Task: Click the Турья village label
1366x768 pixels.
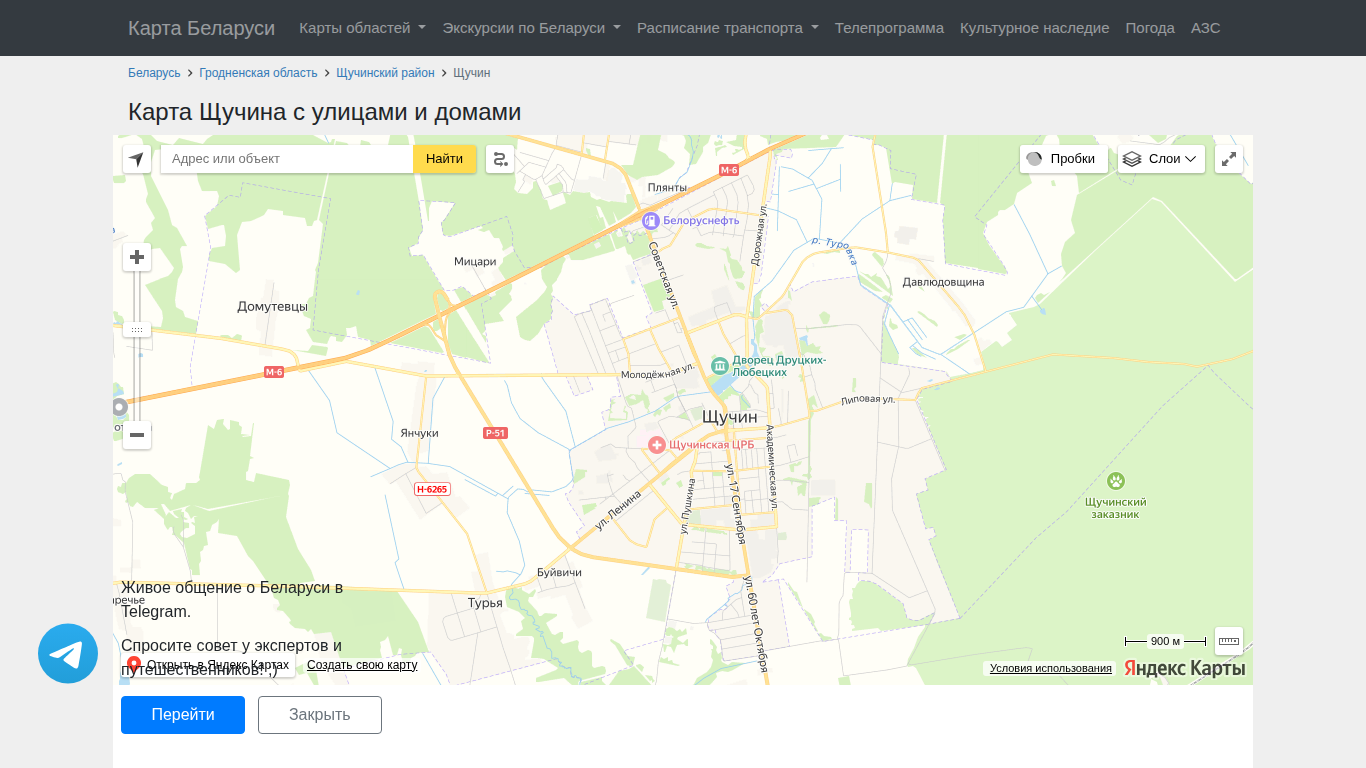Action: 485,603
